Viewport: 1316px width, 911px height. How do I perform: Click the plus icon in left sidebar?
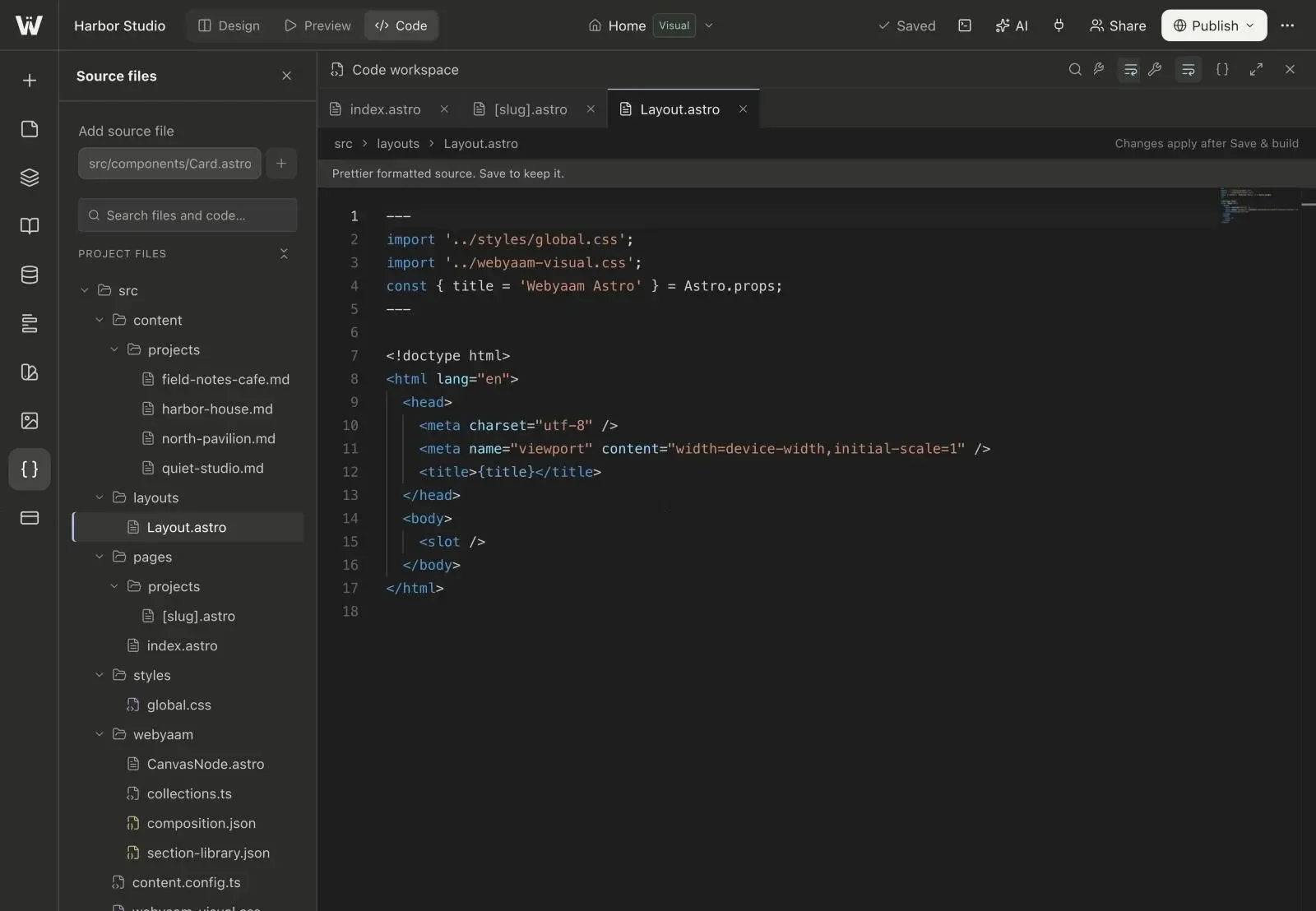30,81
